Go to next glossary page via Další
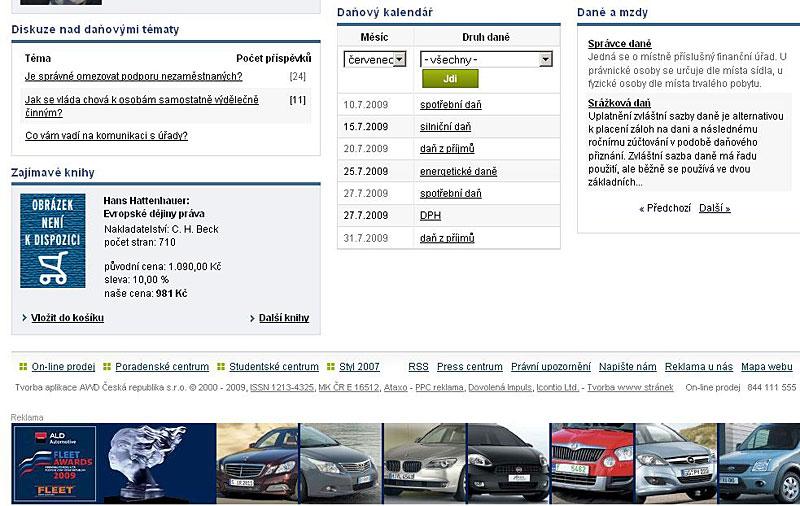Viewport: 800px width, 506px height. 714,208
